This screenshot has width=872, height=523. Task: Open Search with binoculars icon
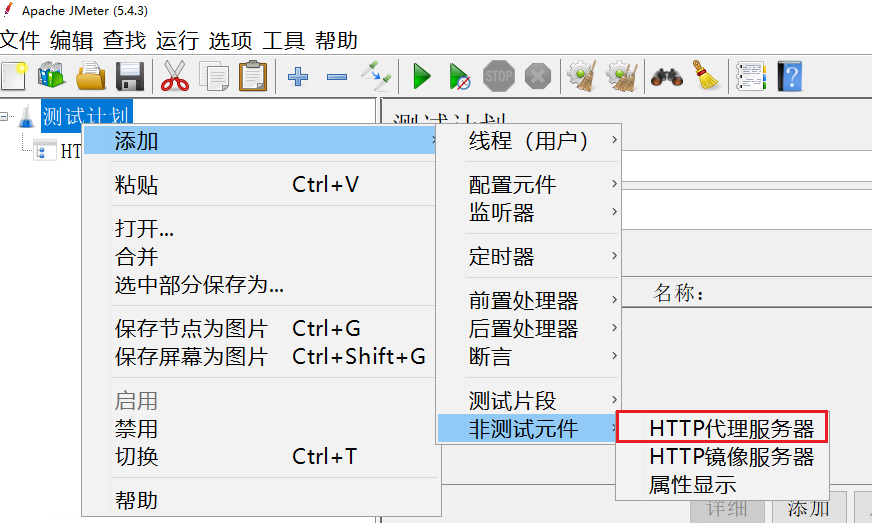[x=667, y=77]
